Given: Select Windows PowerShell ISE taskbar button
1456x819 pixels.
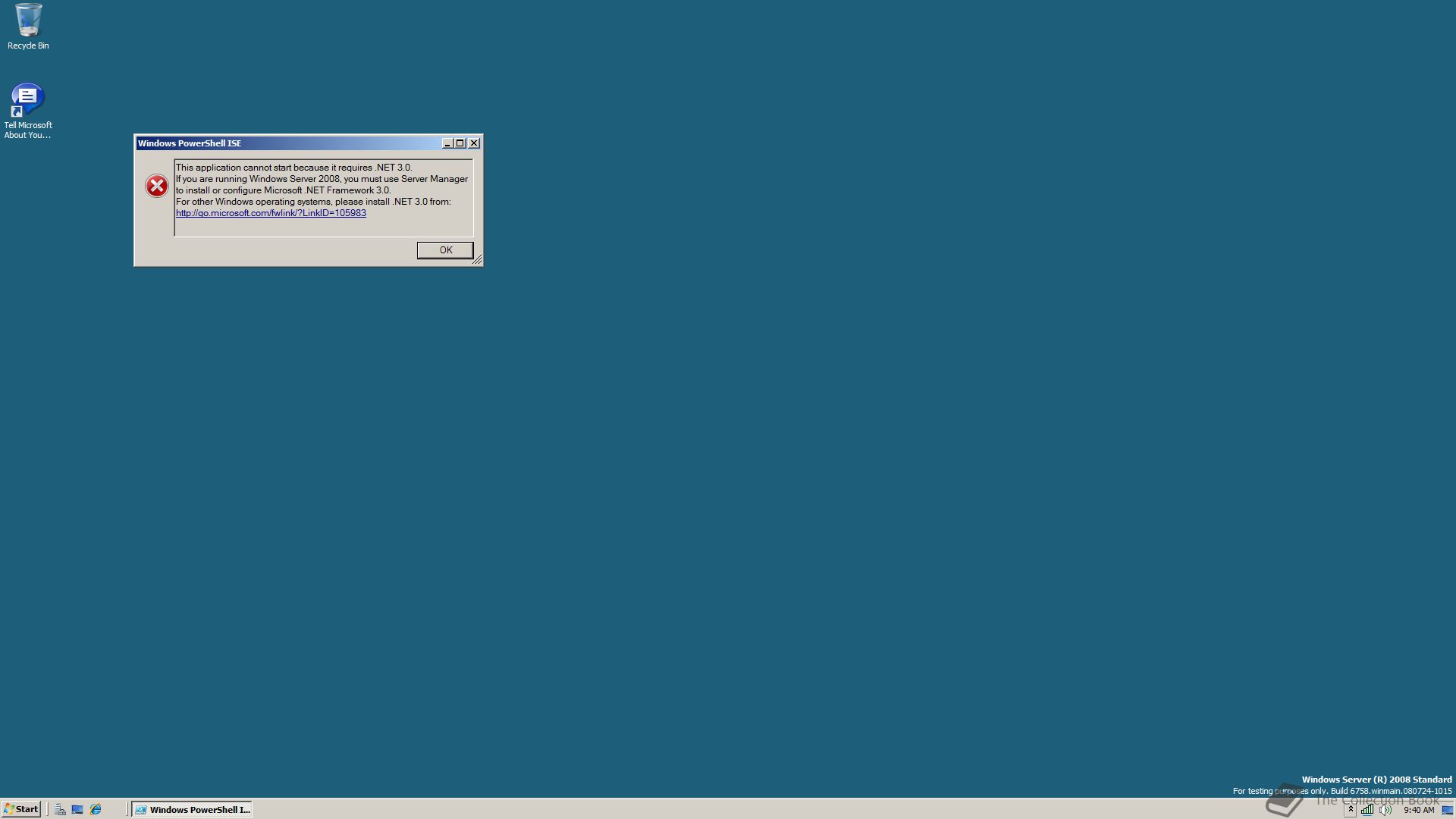Looking at the screenshot, I should click(192, 810).
